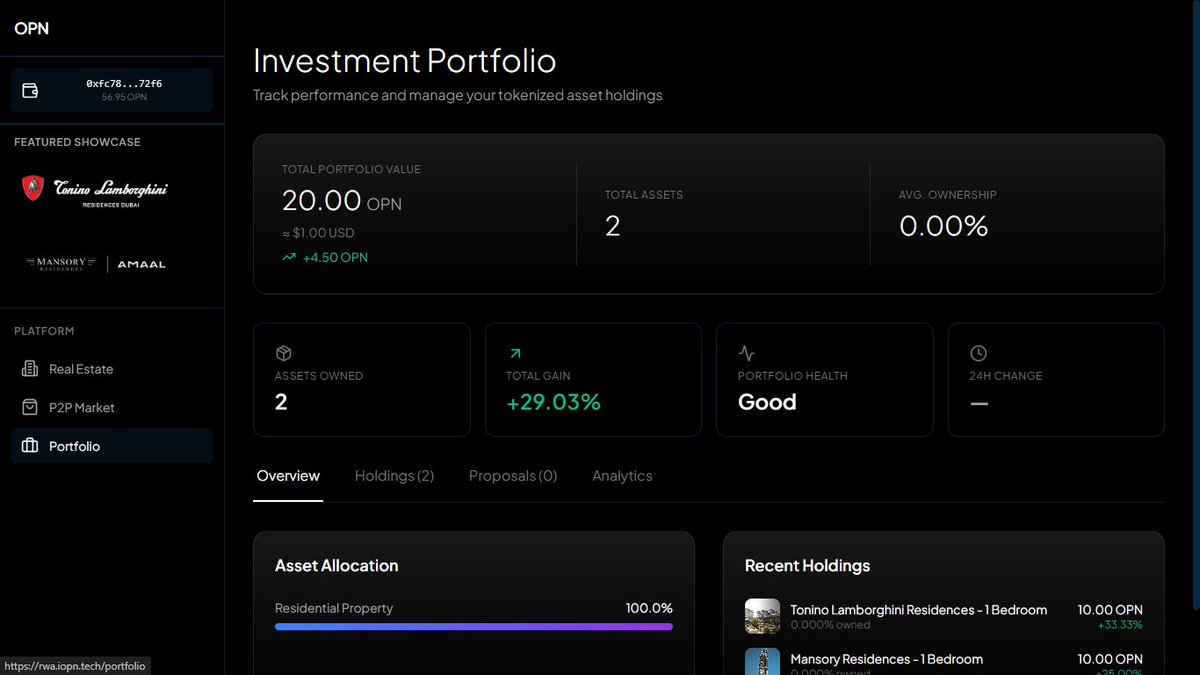Click the +4.50 OPN gain text
This screenshot has height=675, width=1200.
coord(335,257)
